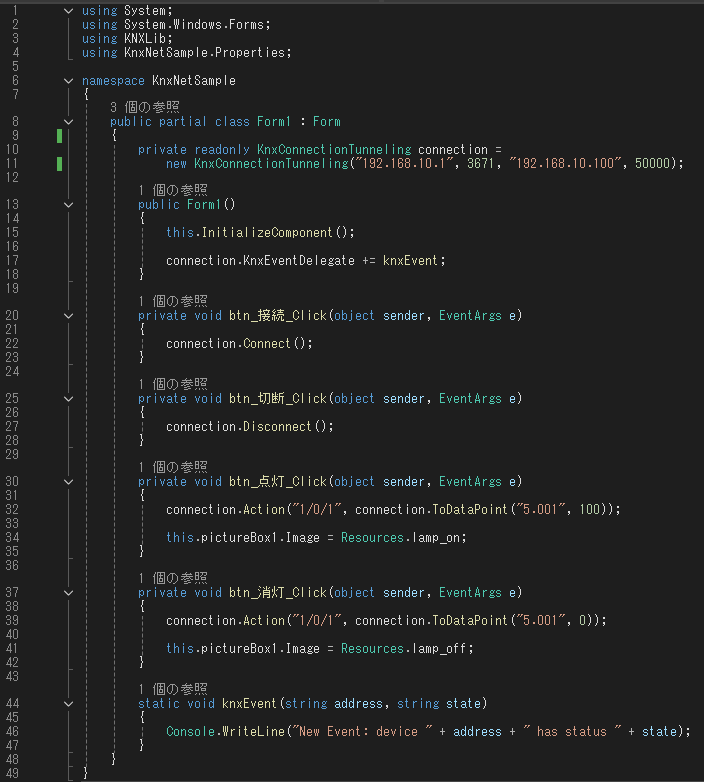Image resolution: width=704 pixels, height=782 pixels.
Task: Fold the Form1() constructor
Action: click(68, 205)
